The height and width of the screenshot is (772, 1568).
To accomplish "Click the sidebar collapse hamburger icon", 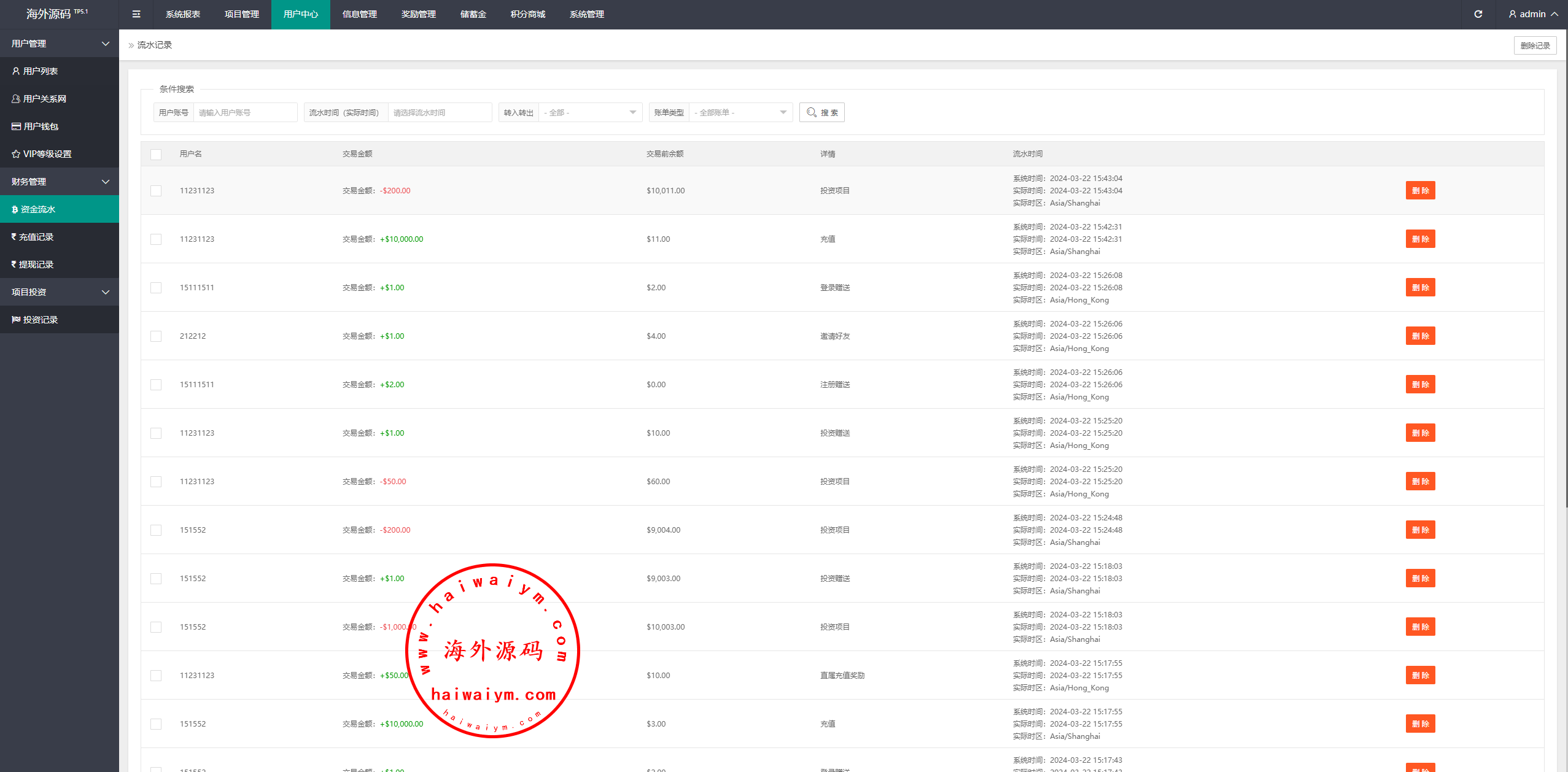I will (136, 14).
